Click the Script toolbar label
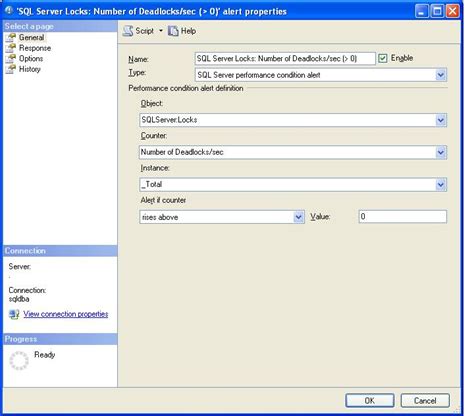Viewport: 474px width, 416px height. (x=144, y=31)
